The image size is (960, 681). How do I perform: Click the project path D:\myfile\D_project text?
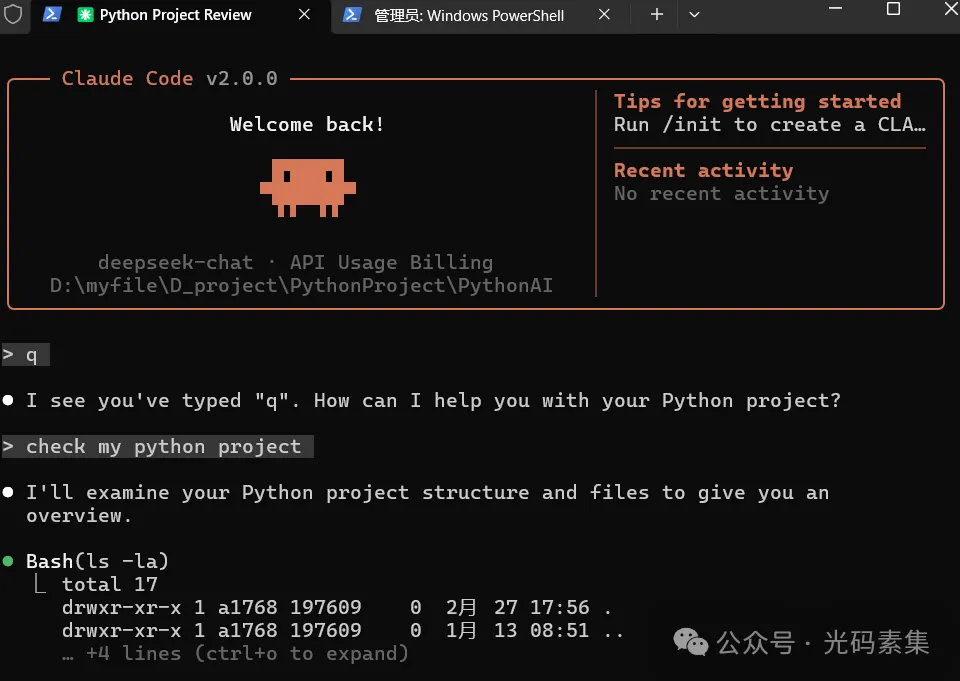coord(301,286)
